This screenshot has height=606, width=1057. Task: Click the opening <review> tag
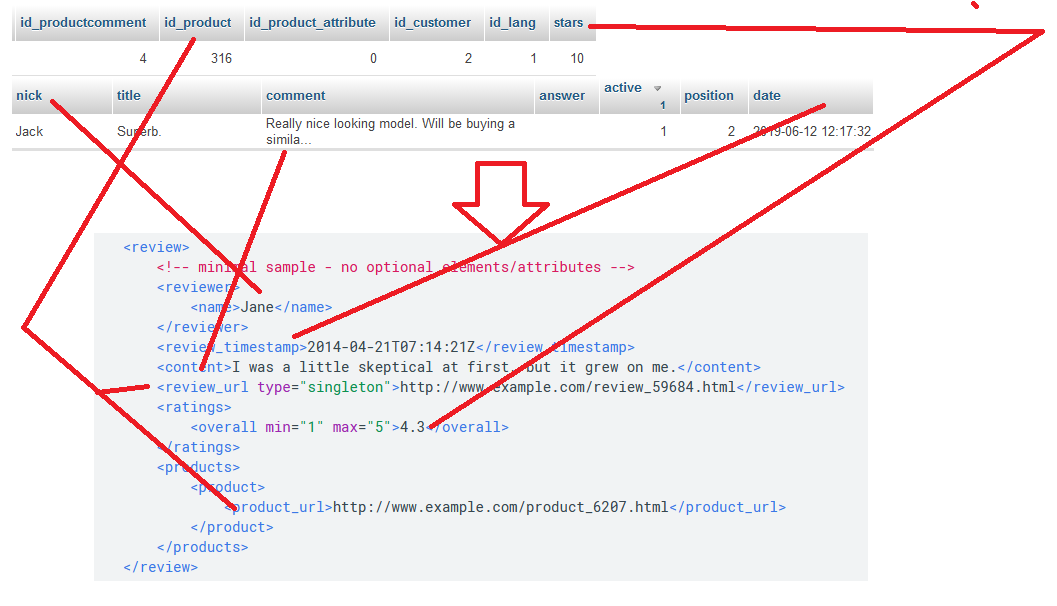156,247
